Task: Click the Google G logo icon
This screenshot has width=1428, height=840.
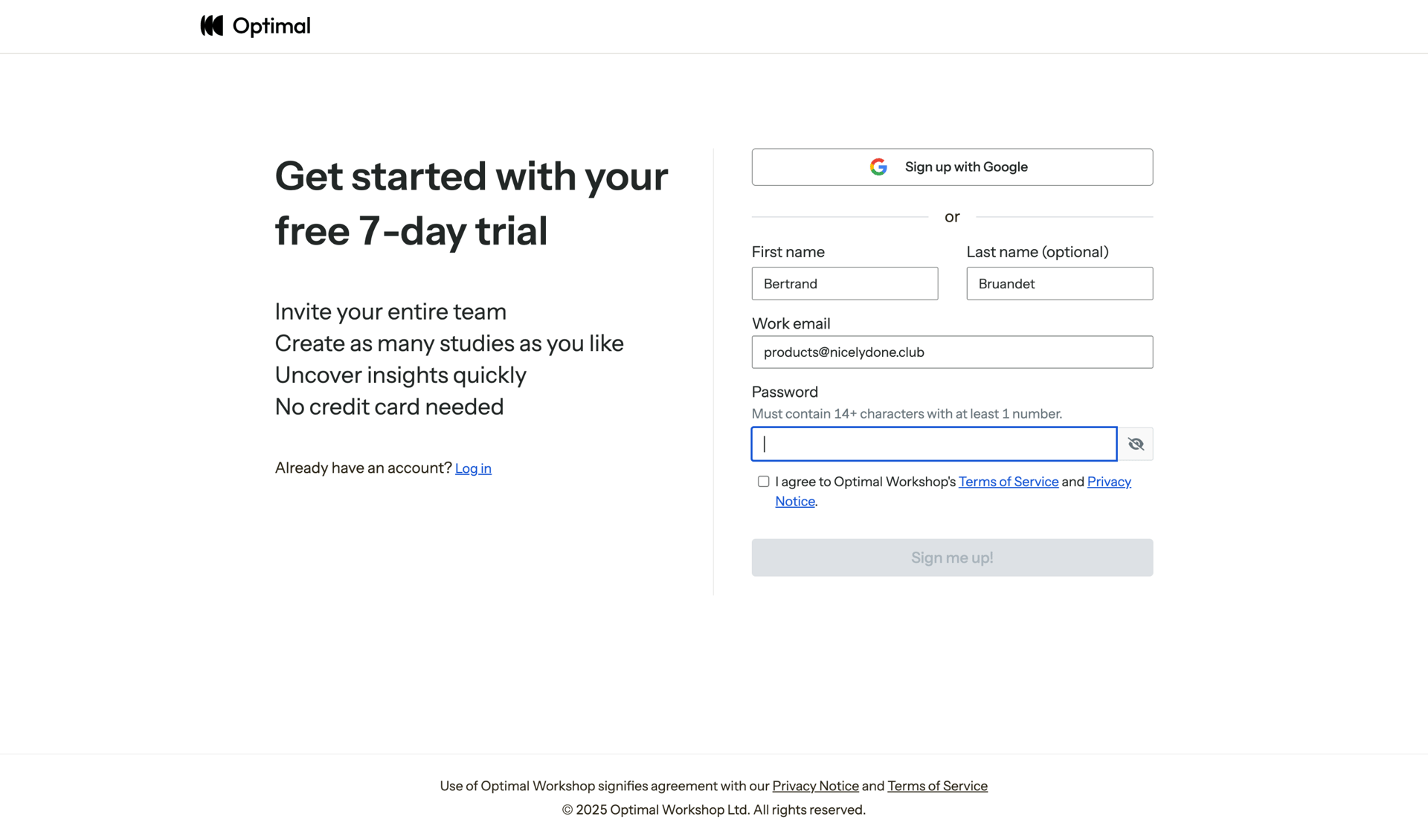Action: (x=878, y=167)
